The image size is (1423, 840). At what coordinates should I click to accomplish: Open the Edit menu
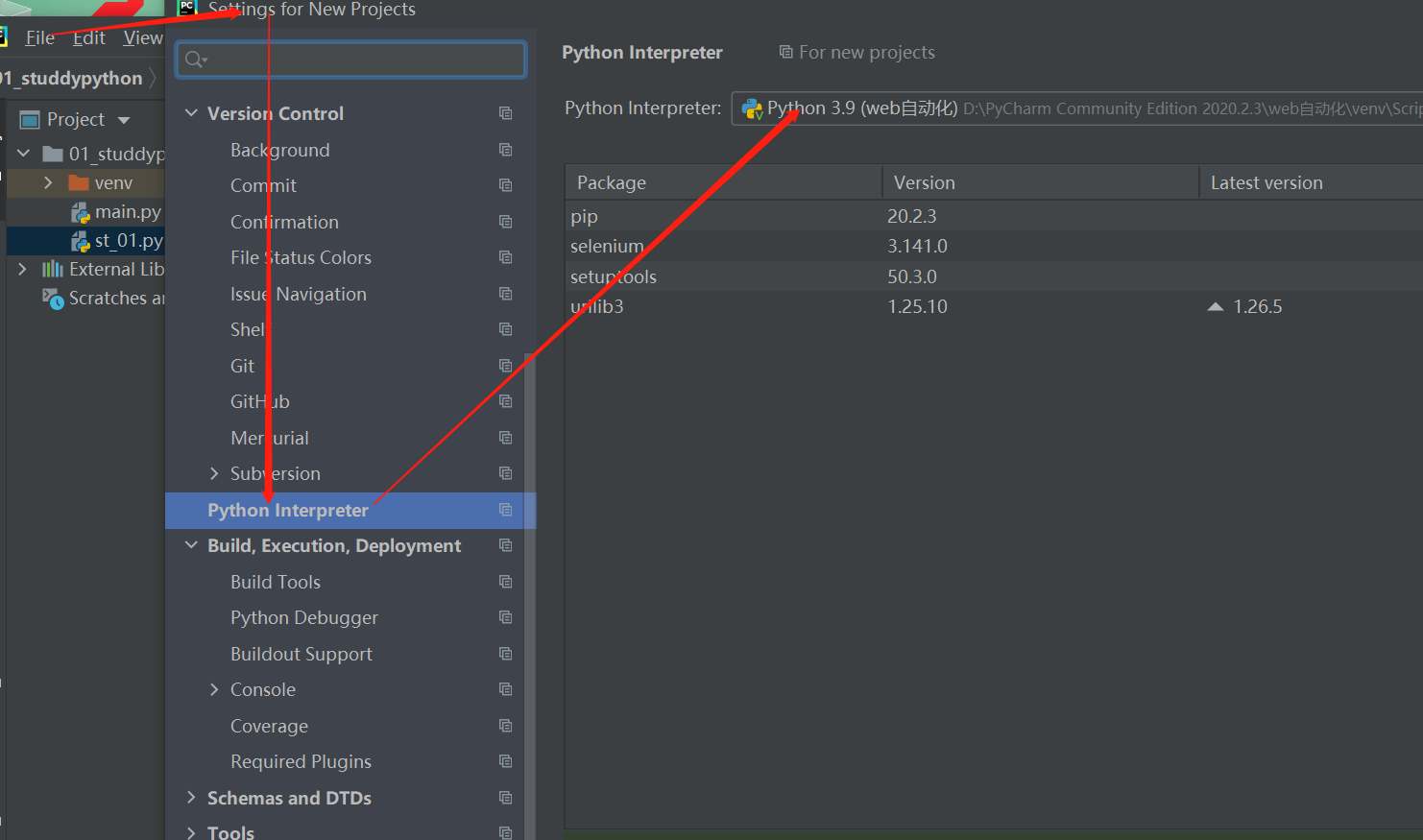[x=89, y=37]
